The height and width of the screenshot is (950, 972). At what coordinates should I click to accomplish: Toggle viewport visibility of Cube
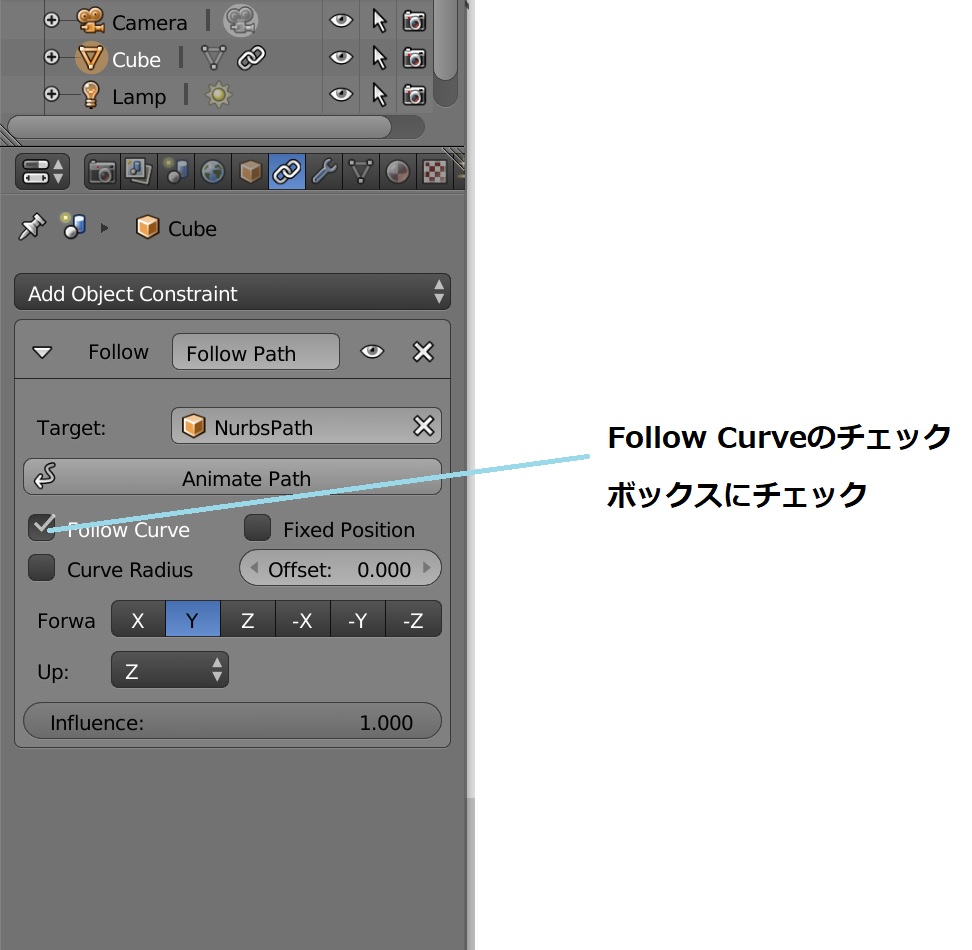pos(341,58)
